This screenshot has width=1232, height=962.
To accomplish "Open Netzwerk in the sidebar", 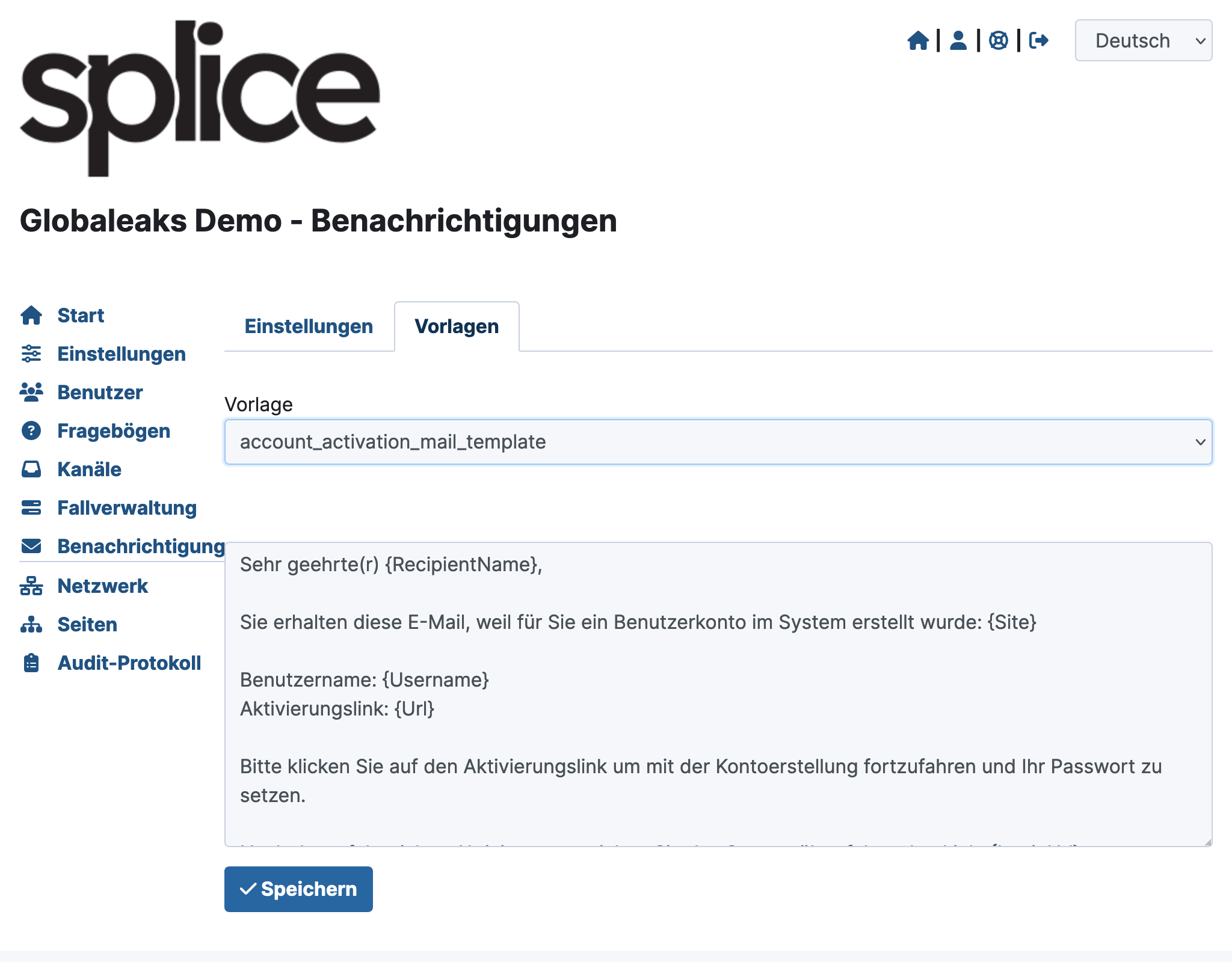I will 102,586.
